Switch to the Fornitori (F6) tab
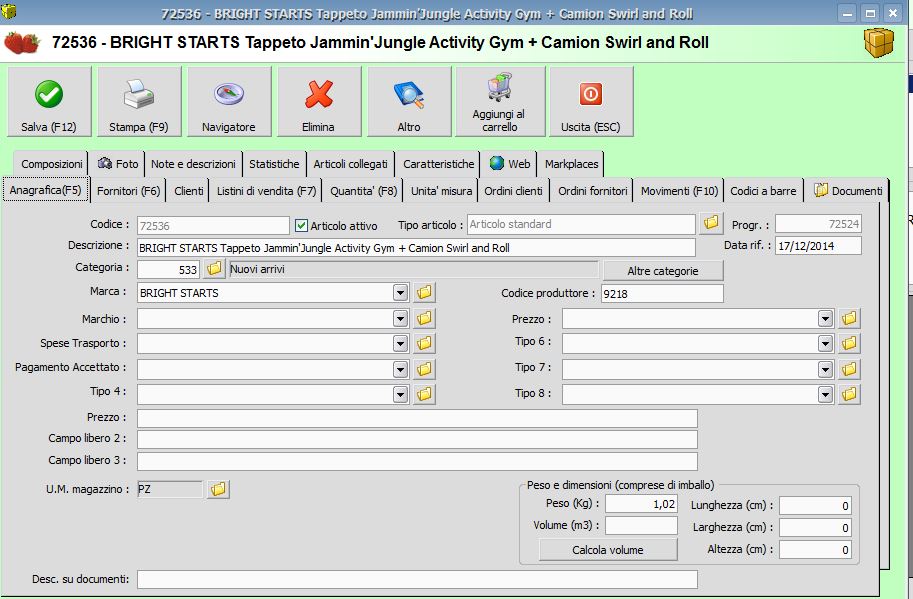 [x=128, y=191]
